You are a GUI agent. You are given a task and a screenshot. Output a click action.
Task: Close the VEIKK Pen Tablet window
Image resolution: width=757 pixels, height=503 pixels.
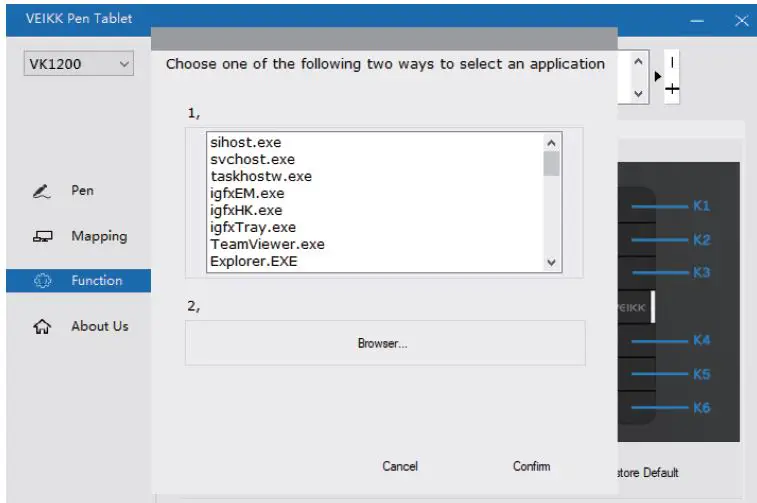[x=742, y=21]
